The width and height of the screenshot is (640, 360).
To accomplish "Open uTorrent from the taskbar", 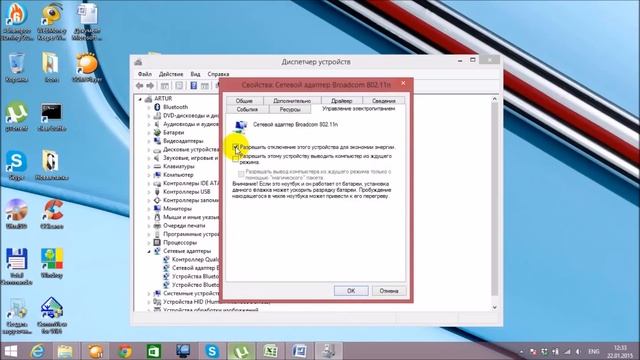I will (241, 351).
